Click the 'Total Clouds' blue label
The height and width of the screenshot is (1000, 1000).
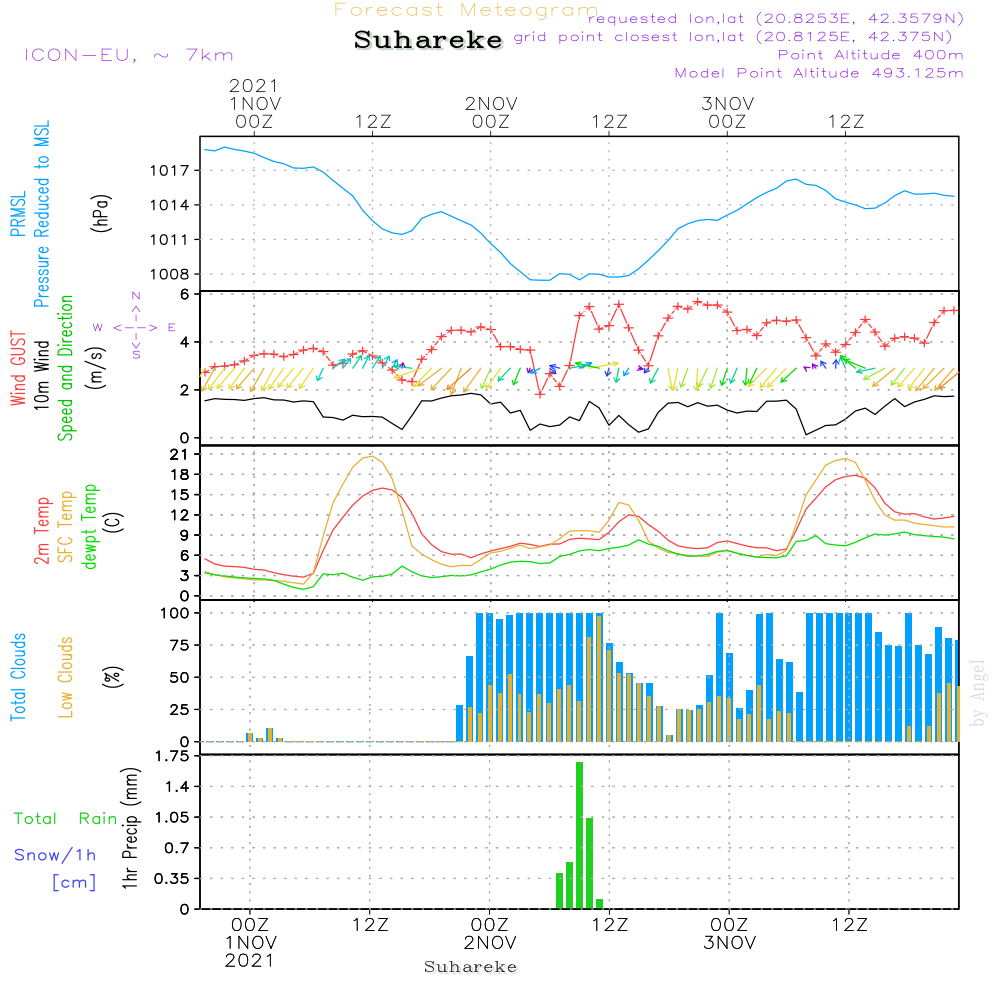(x=18, y=677)
